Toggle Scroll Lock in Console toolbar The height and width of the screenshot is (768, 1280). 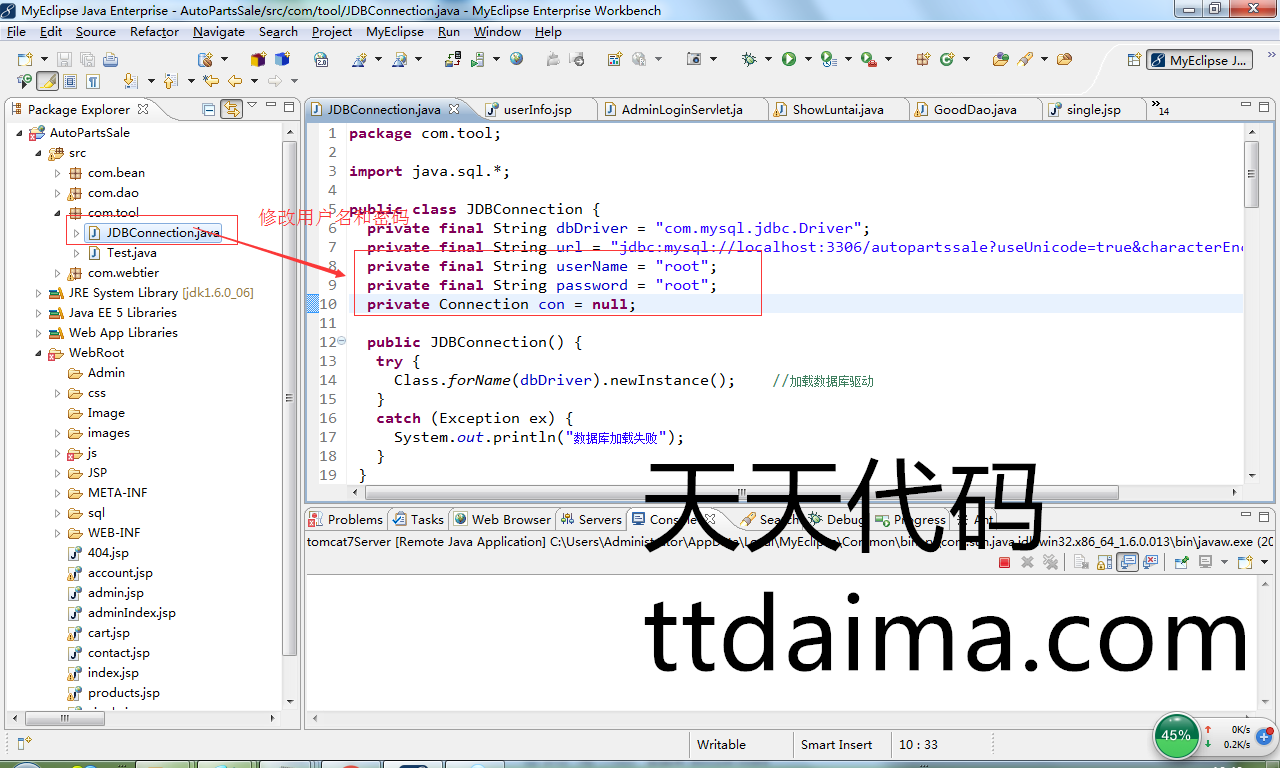tap(1104, 563)
